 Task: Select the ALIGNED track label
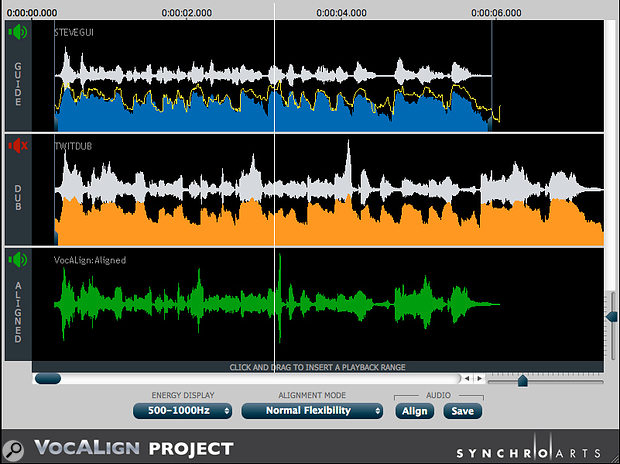(x=18, y=312)
